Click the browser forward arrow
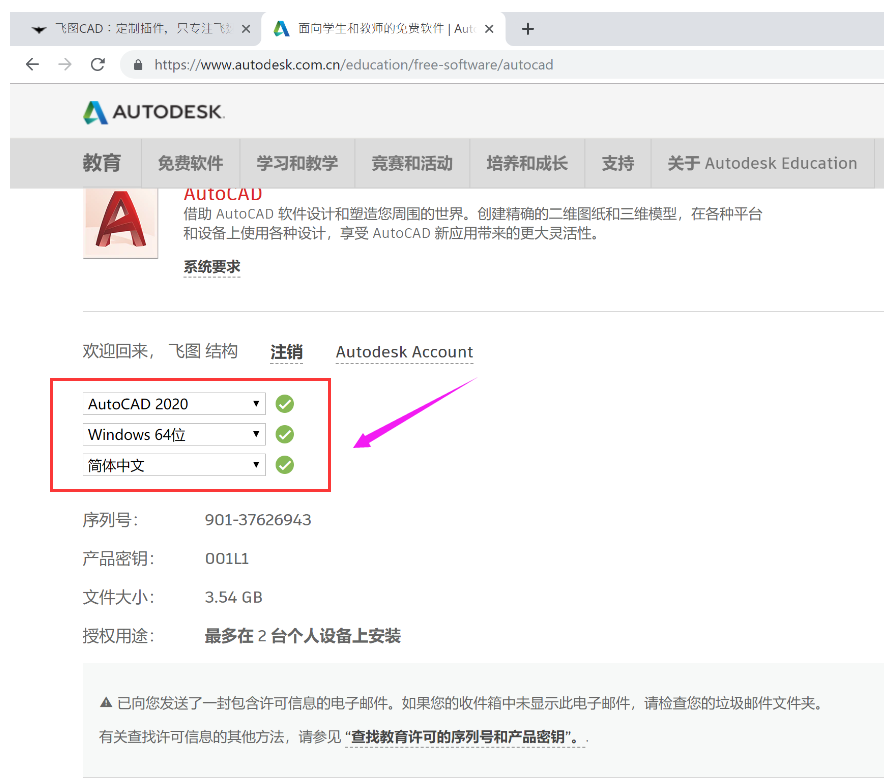 click(65, 64)
